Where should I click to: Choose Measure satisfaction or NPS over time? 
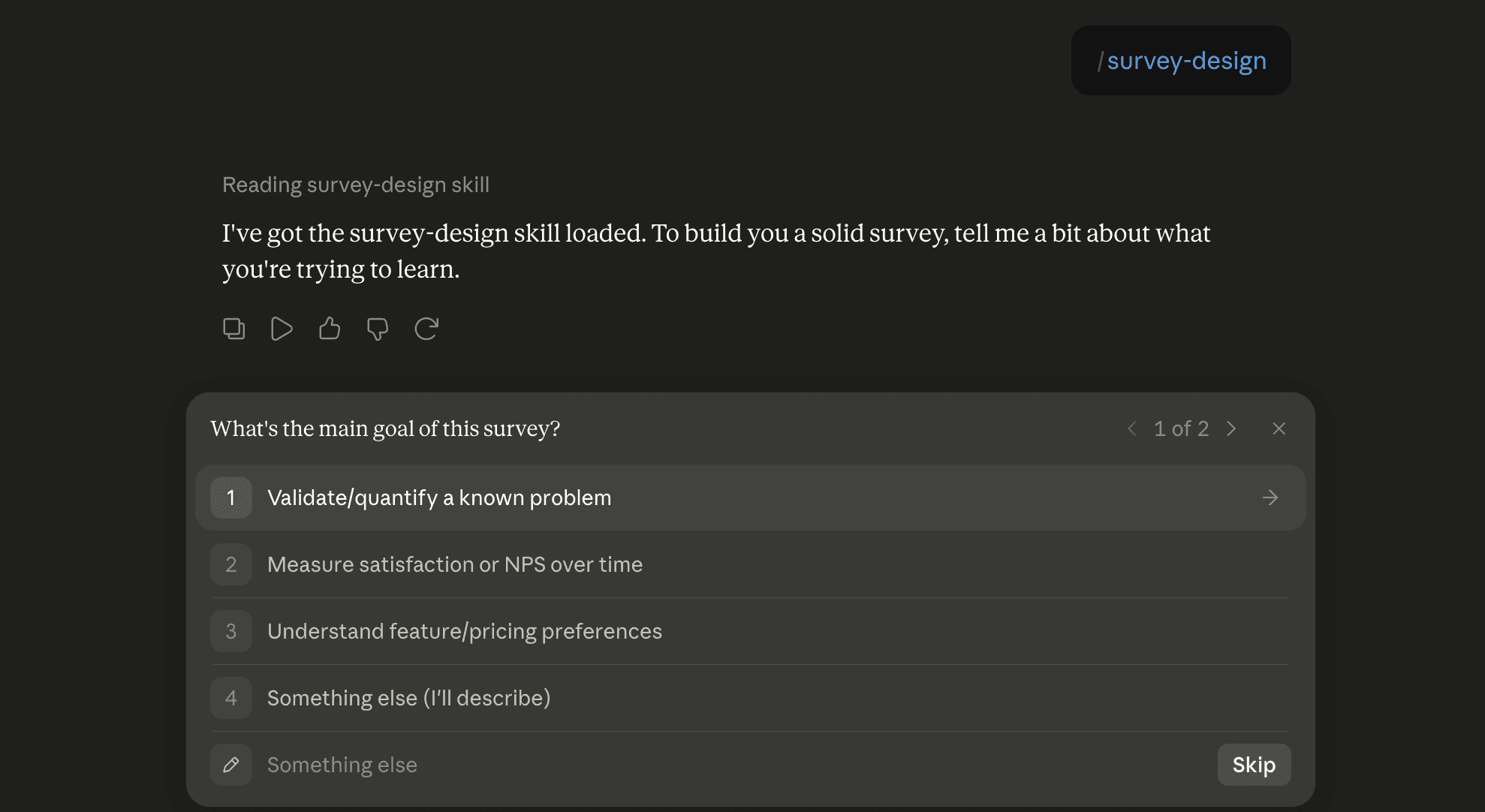[751, 564]
